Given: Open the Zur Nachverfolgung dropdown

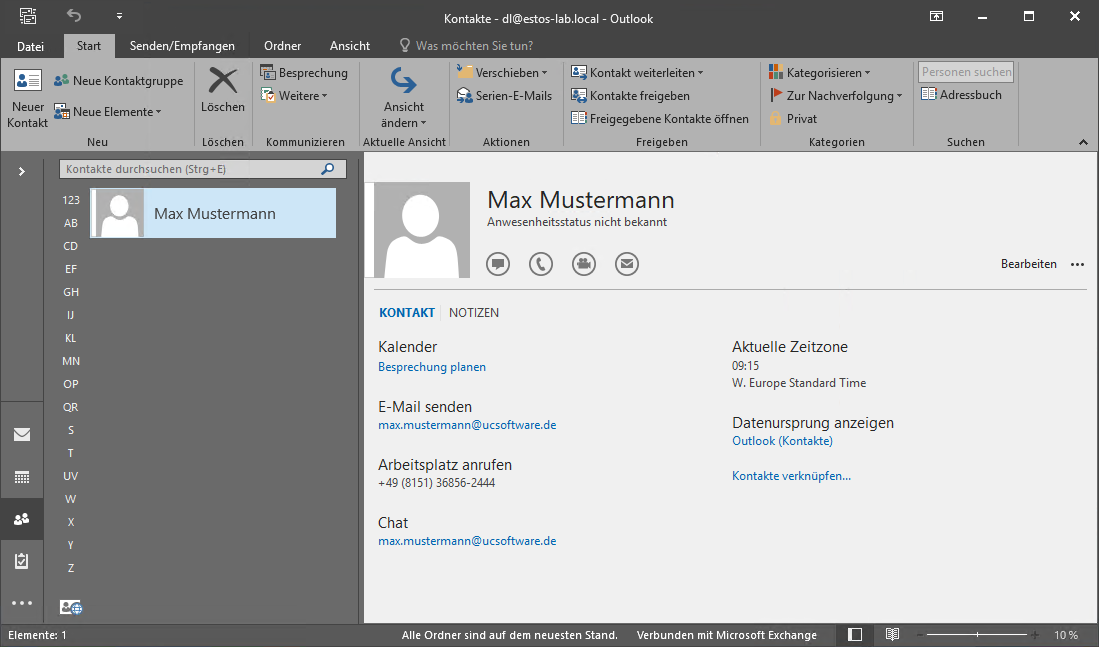Looking at the screenshot, I should point(836,95).
